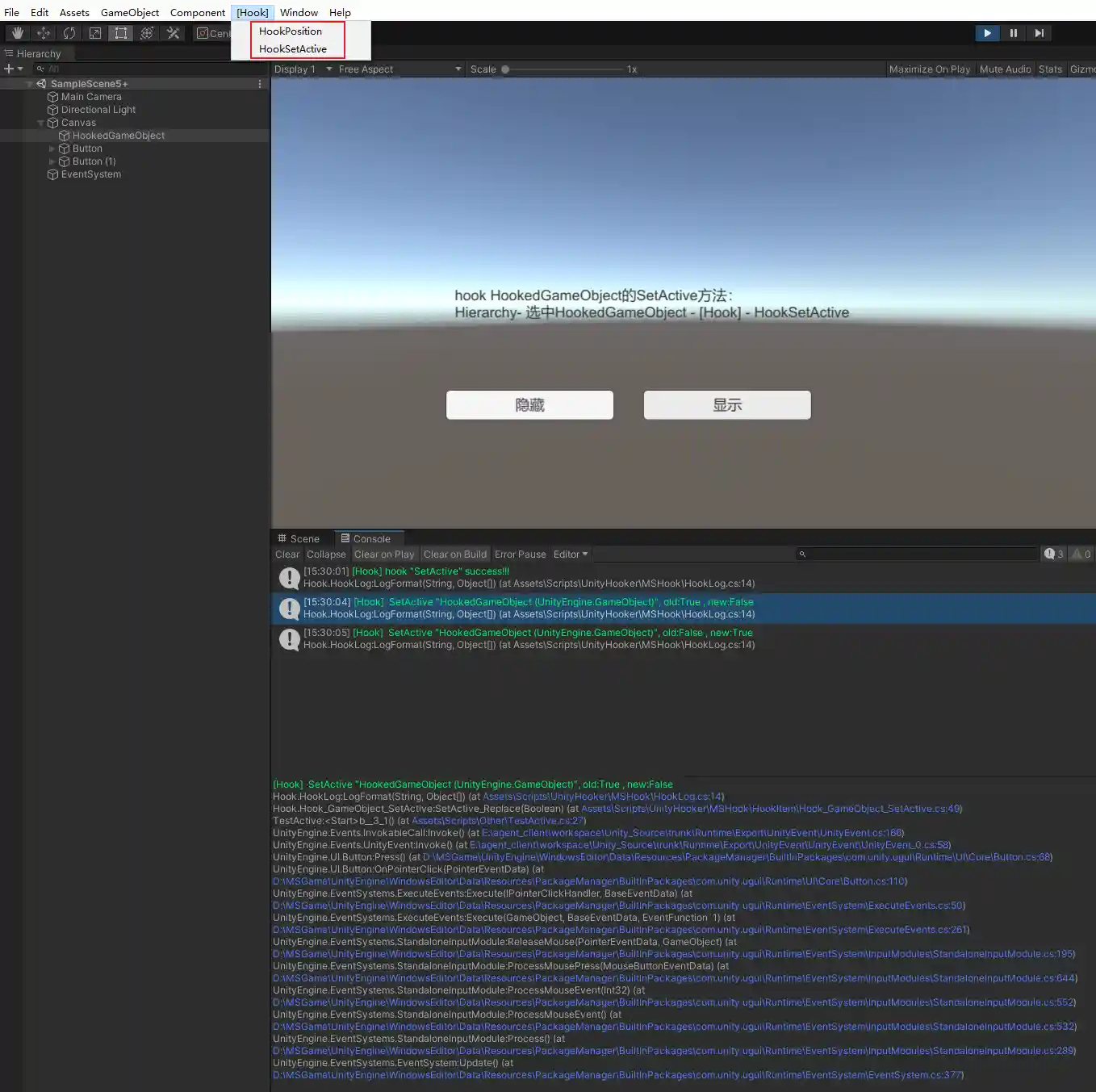Select the Hand tool in toolbar
Screen dimensions: 1096x1092
point(18,33)
